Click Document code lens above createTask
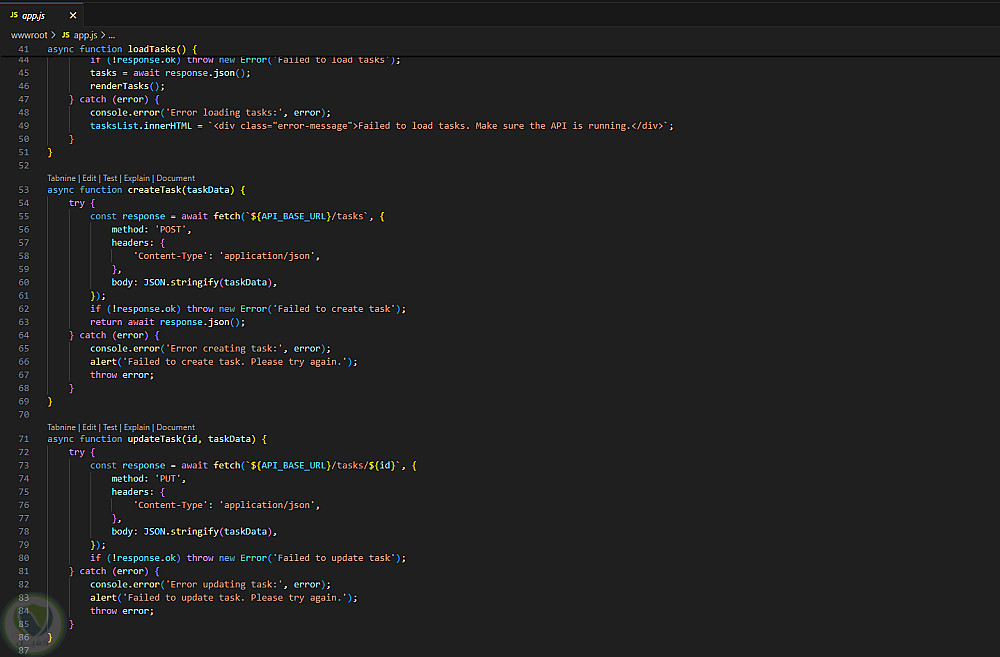1000x657 pixels. point(176,178)
